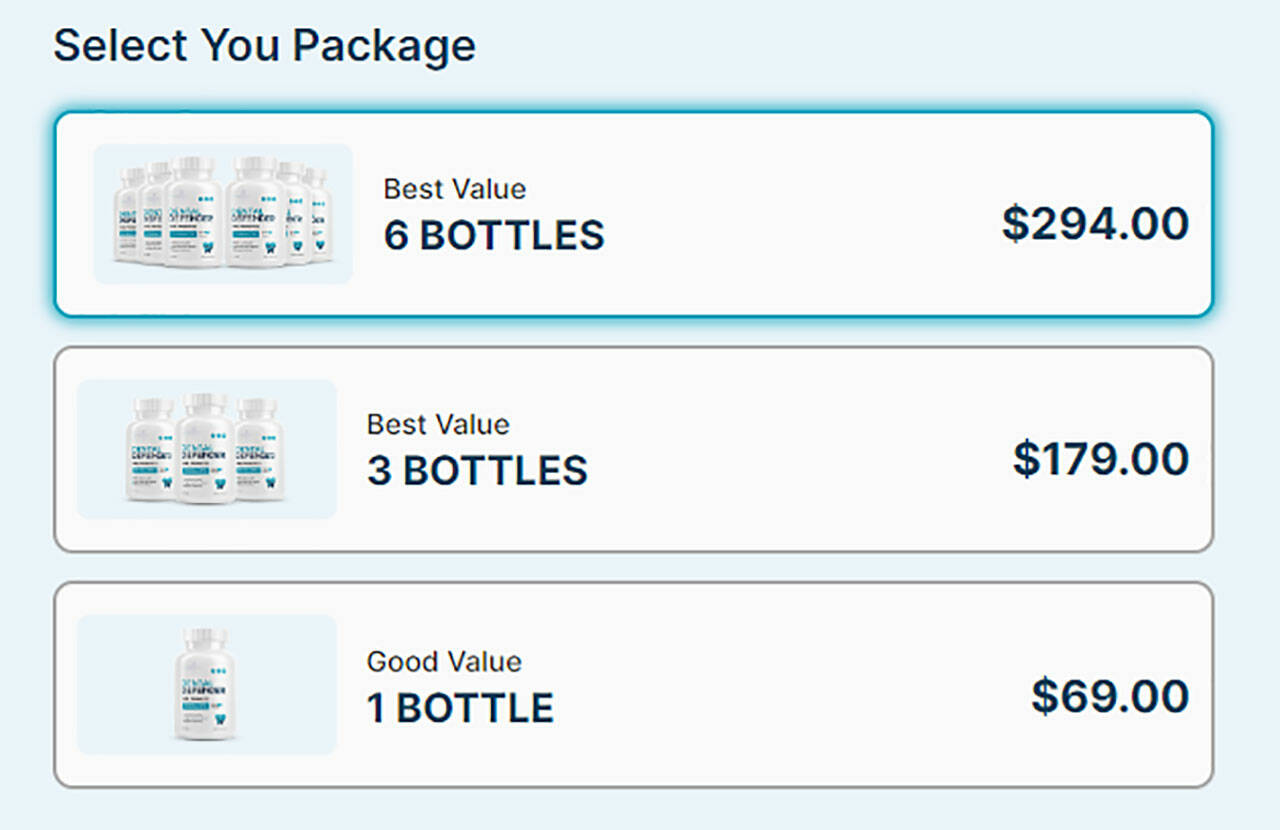Click the $294.00 price

(x=1095, y=224)
